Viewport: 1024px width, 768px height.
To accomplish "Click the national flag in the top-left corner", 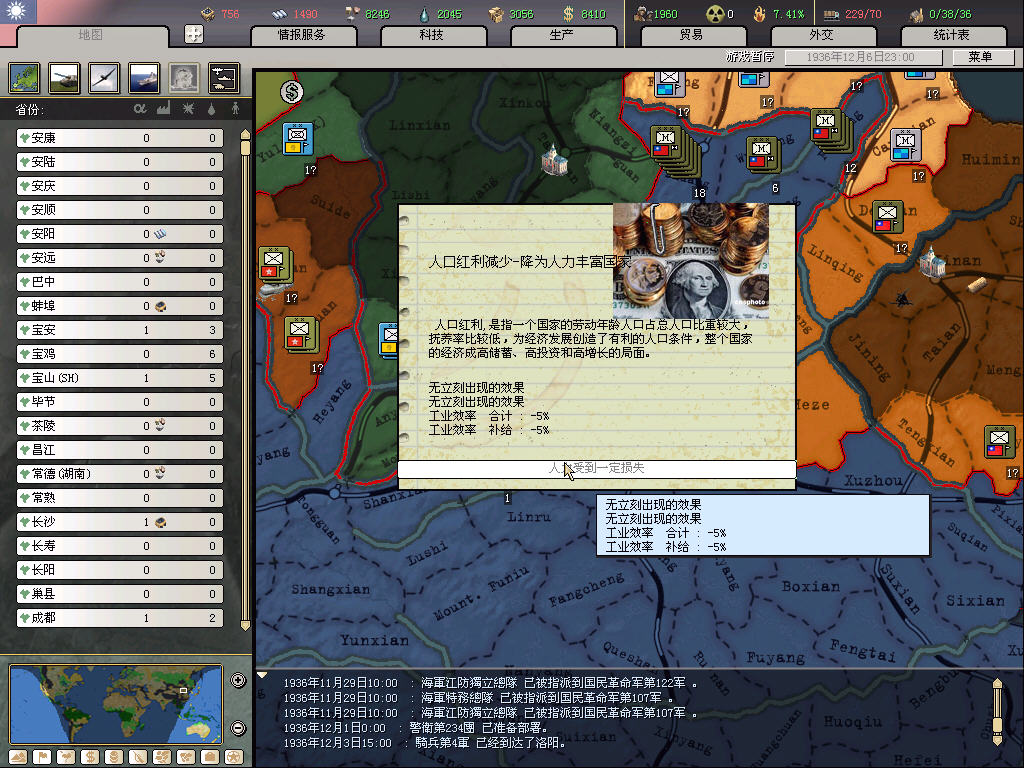I will click(x=18, y=12).
